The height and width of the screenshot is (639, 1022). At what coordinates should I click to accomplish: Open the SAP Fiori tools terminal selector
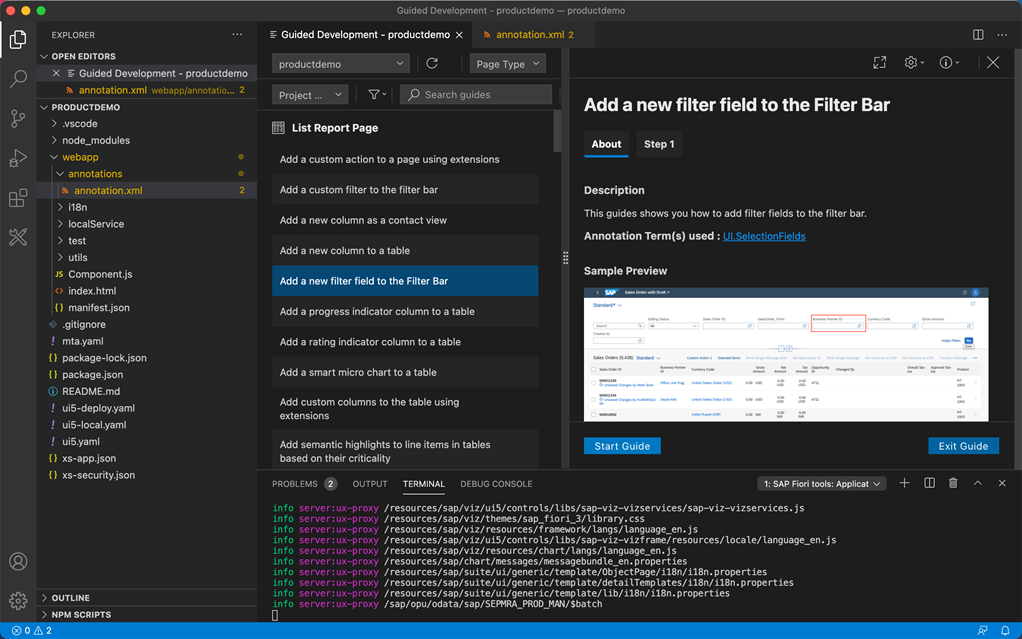[x=821, y=484]
